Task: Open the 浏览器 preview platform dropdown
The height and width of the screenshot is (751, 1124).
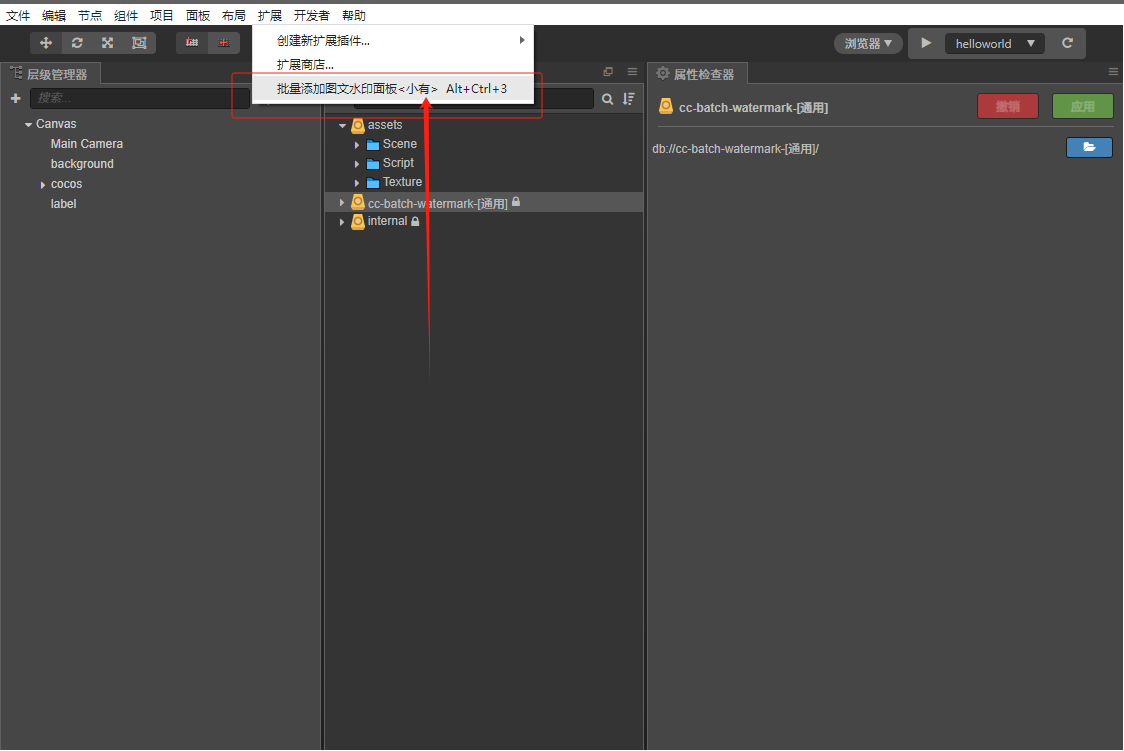Action: 868,43
